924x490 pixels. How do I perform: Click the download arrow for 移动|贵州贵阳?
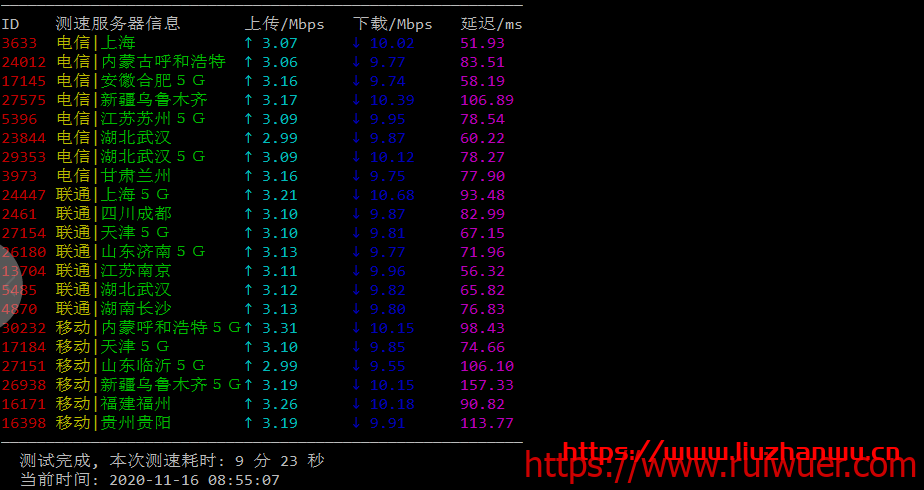point(357,423)
